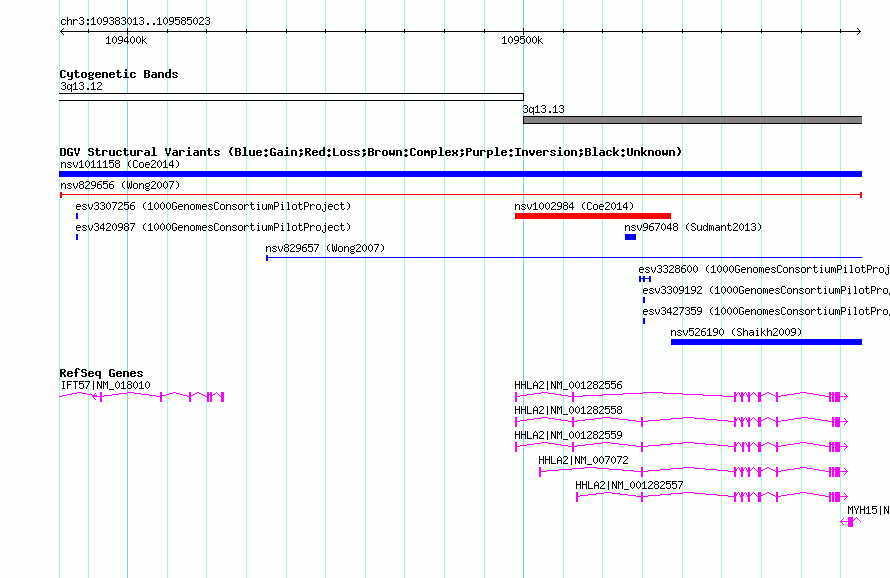This screenshot has width=890, height=578.
Task: Open the HHLA2|NM_007072 label
Action: click(583, 460)
